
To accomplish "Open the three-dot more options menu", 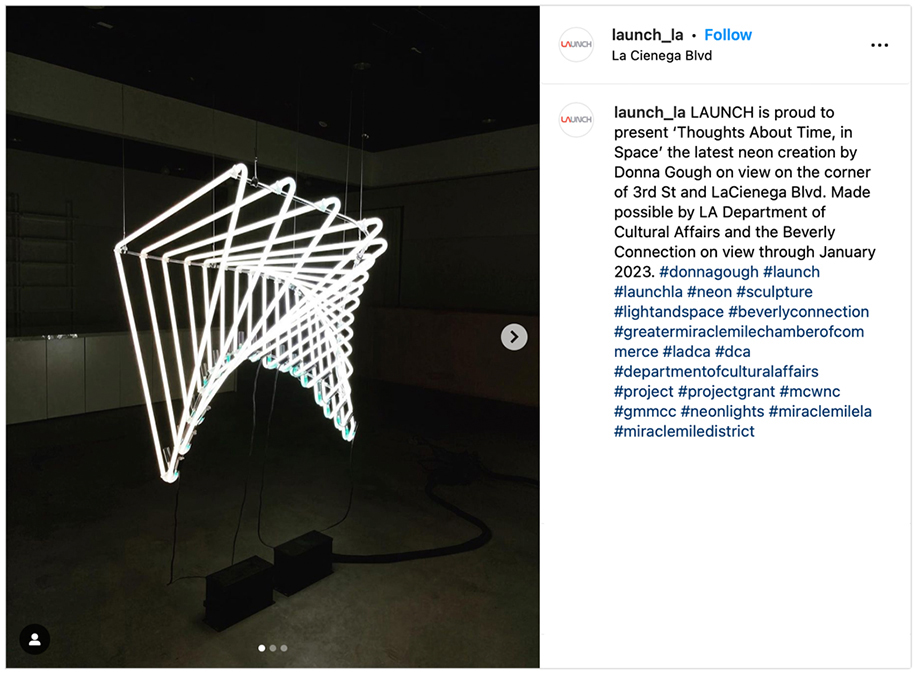I will click(x=879, y=45).
